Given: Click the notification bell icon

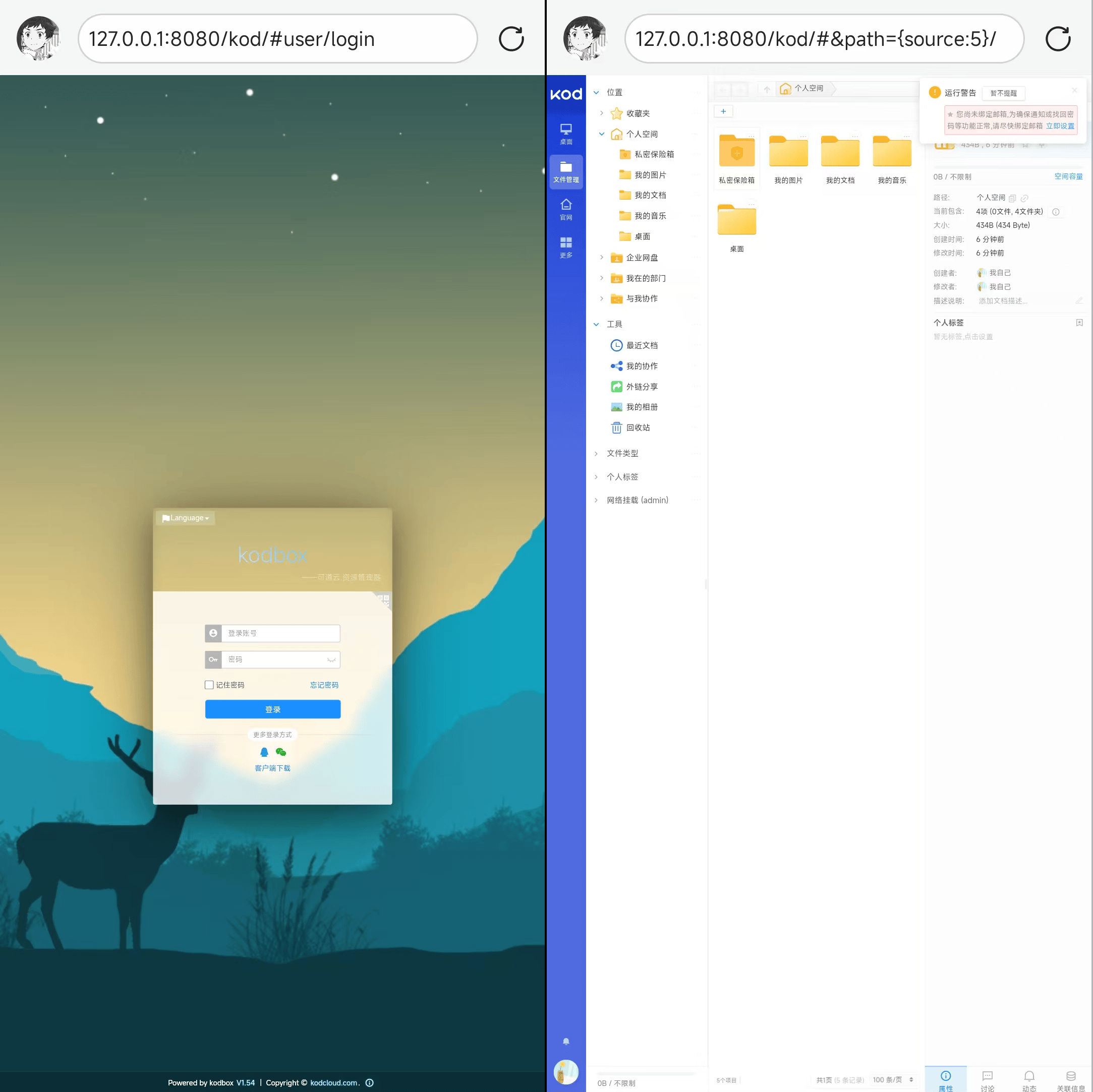Looking at the screenshot, I should 566,1042.
